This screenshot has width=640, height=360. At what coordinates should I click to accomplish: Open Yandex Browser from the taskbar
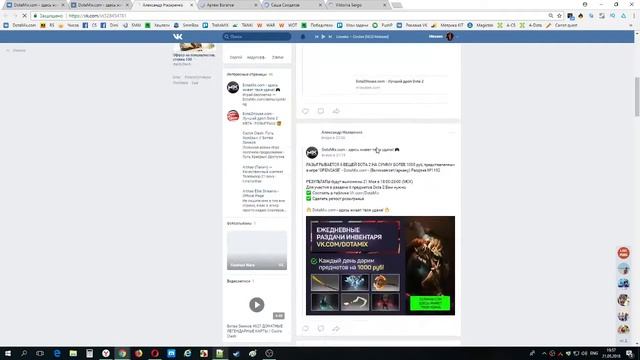click(x=106, y=353)
